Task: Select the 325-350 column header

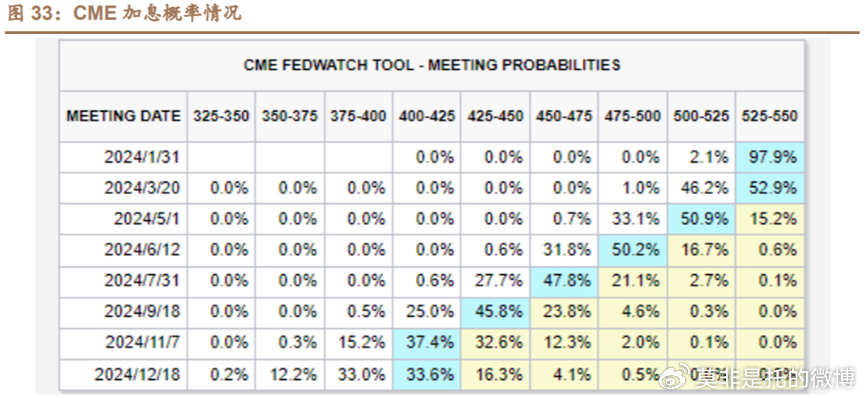Action: point(221,116)
